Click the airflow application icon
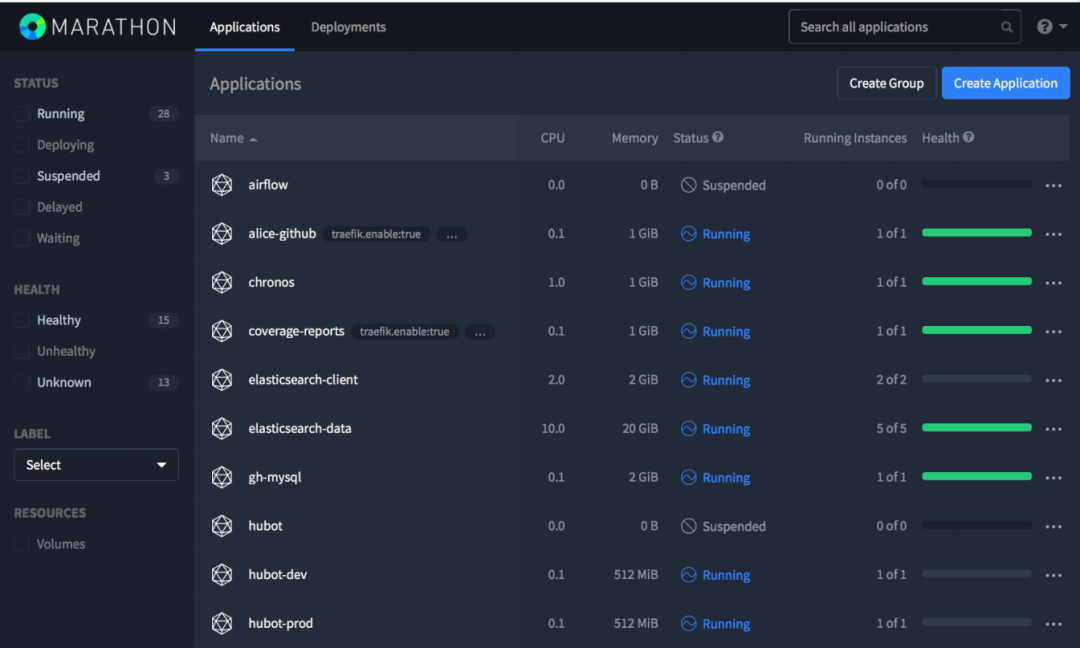This screenshot has height=648, width=1080. point(222,185)
